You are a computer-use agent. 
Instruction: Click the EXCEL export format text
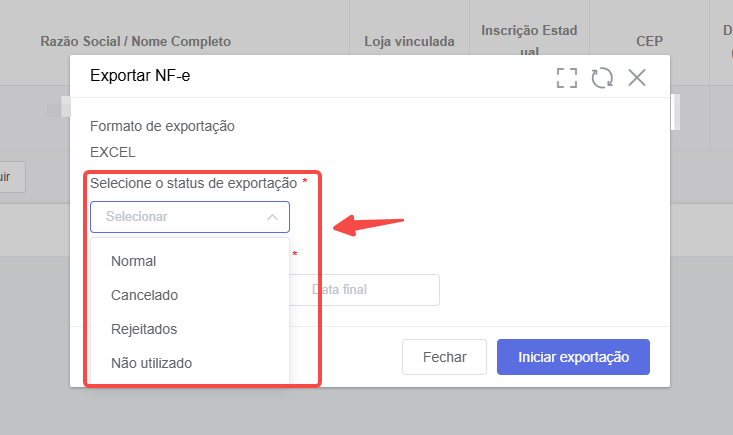[x=113, y=152]
